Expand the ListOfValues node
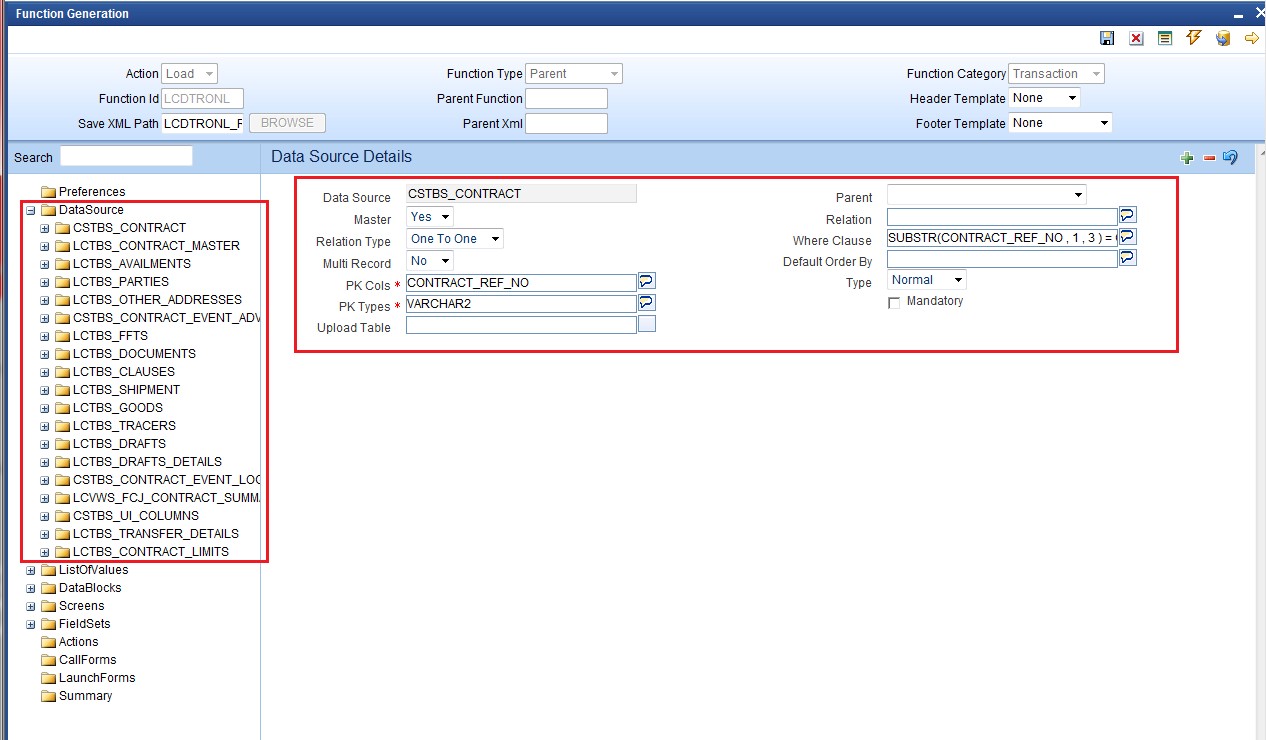The width and height of the screenshot is (1266, 740). [31, 570]
